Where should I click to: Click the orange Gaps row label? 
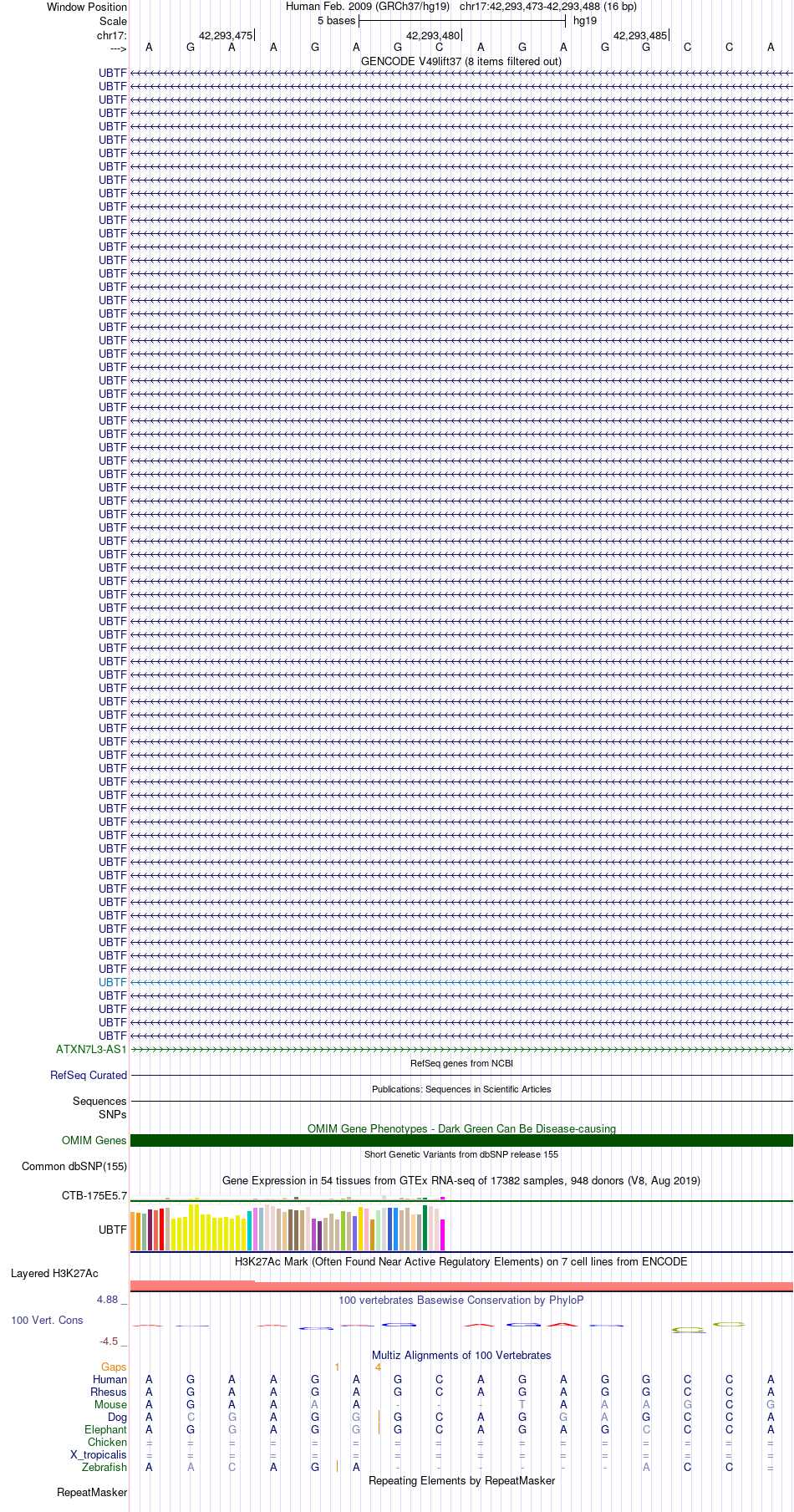pyautogui.click(x=114, y=1367)
